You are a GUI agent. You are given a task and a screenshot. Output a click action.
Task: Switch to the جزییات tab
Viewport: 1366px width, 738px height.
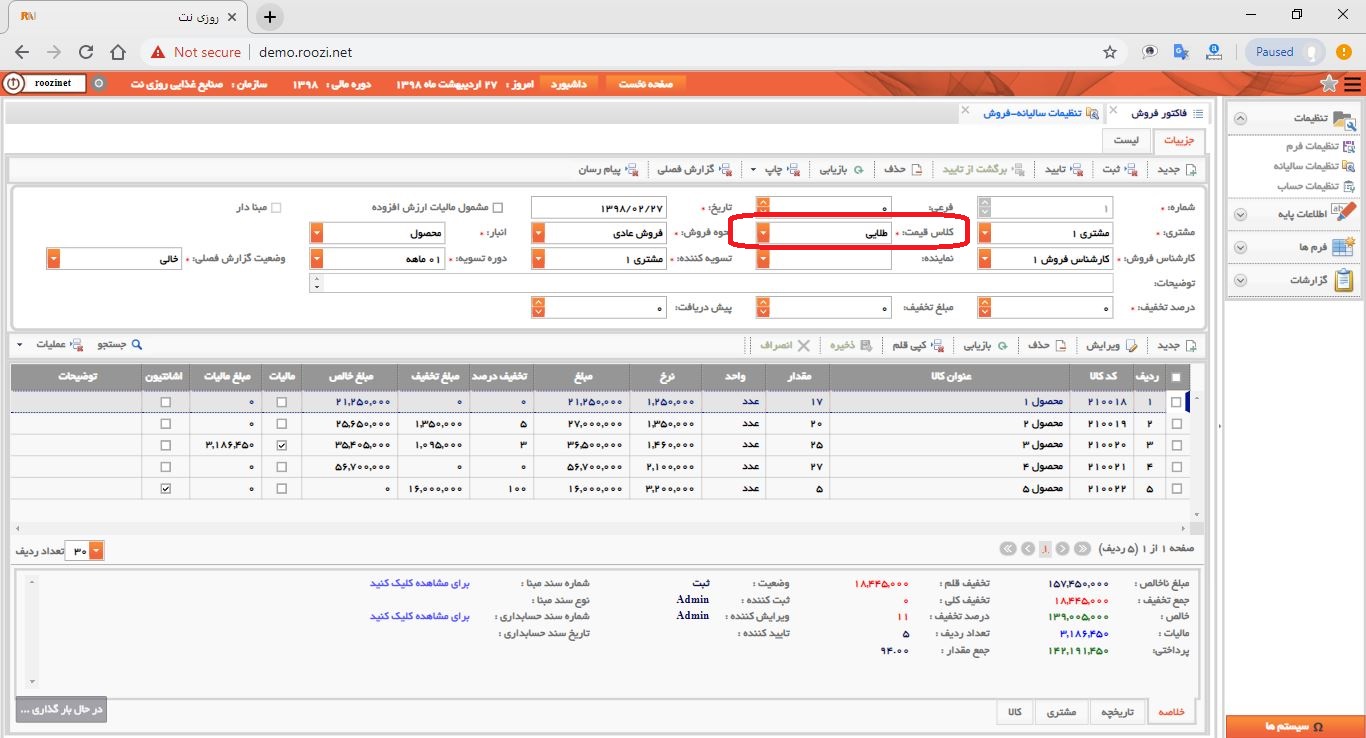pos(1180,141)
